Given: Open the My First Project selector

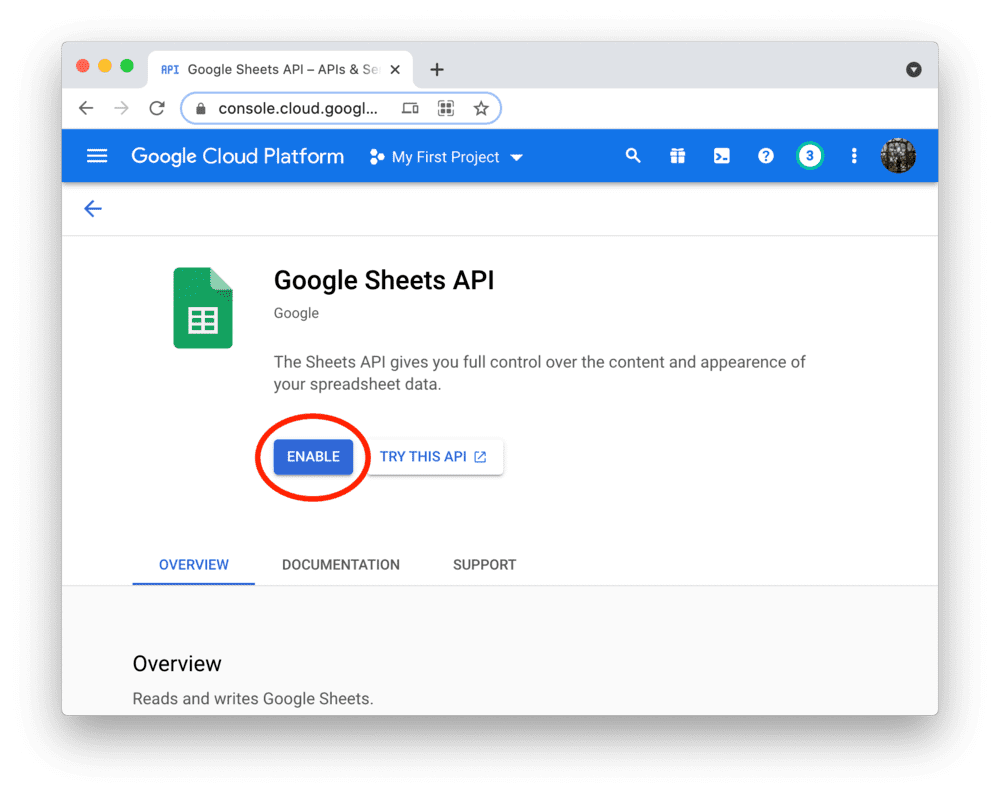Looking at the screenshot, I should click(x=445, y=156).
